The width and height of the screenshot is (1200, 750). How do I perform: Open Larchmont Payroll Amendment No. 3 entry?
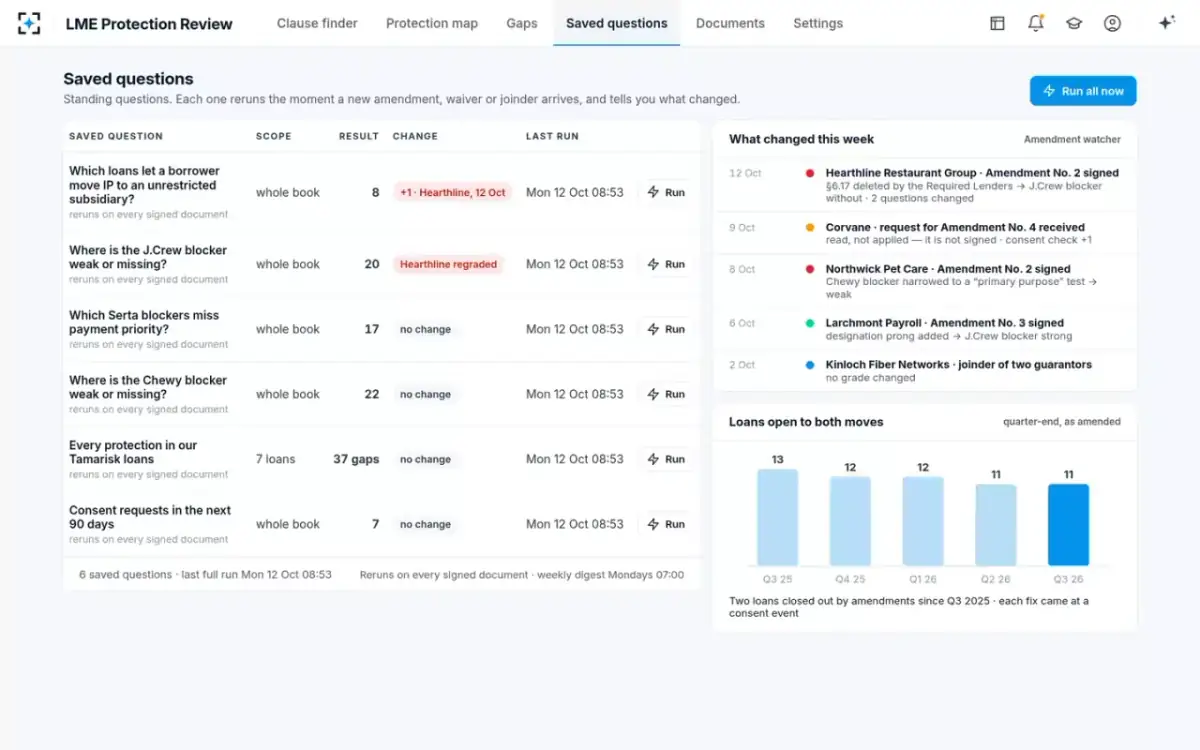924,329
